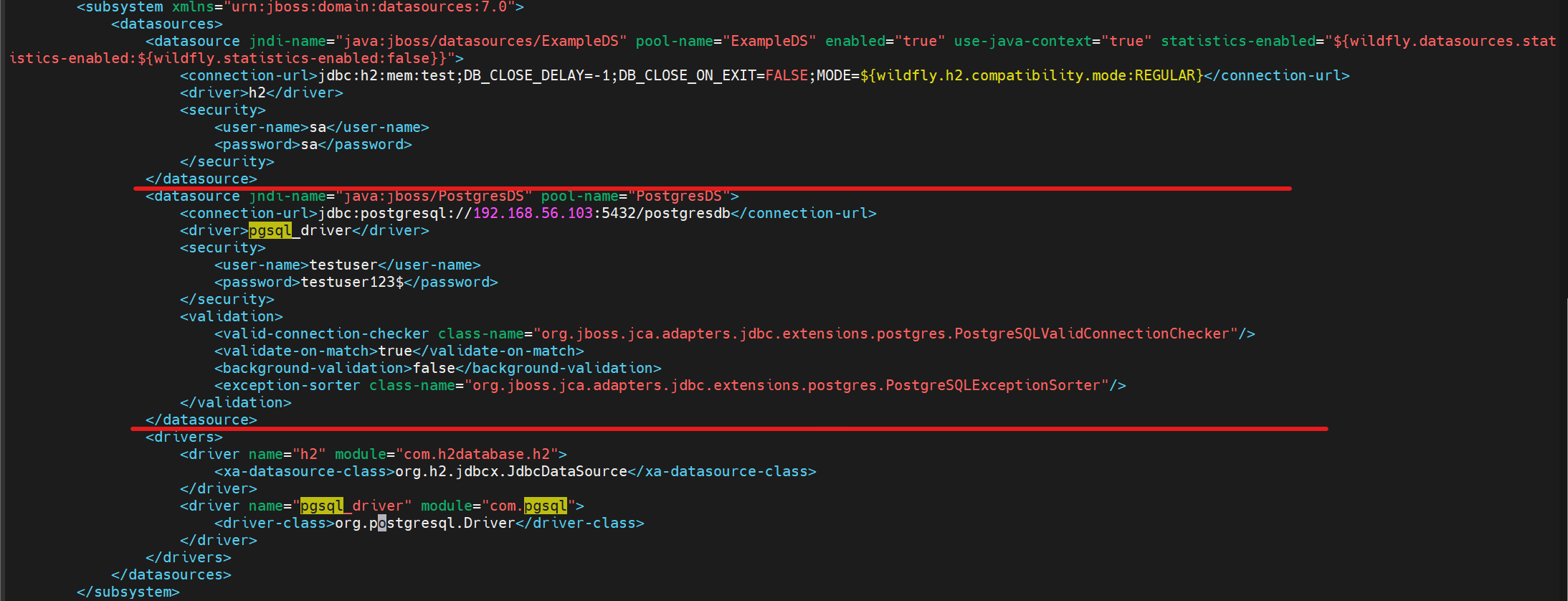Click the opening <drivers> tag
Viewport: 1568px width, 601px height.
coord(184,437)
